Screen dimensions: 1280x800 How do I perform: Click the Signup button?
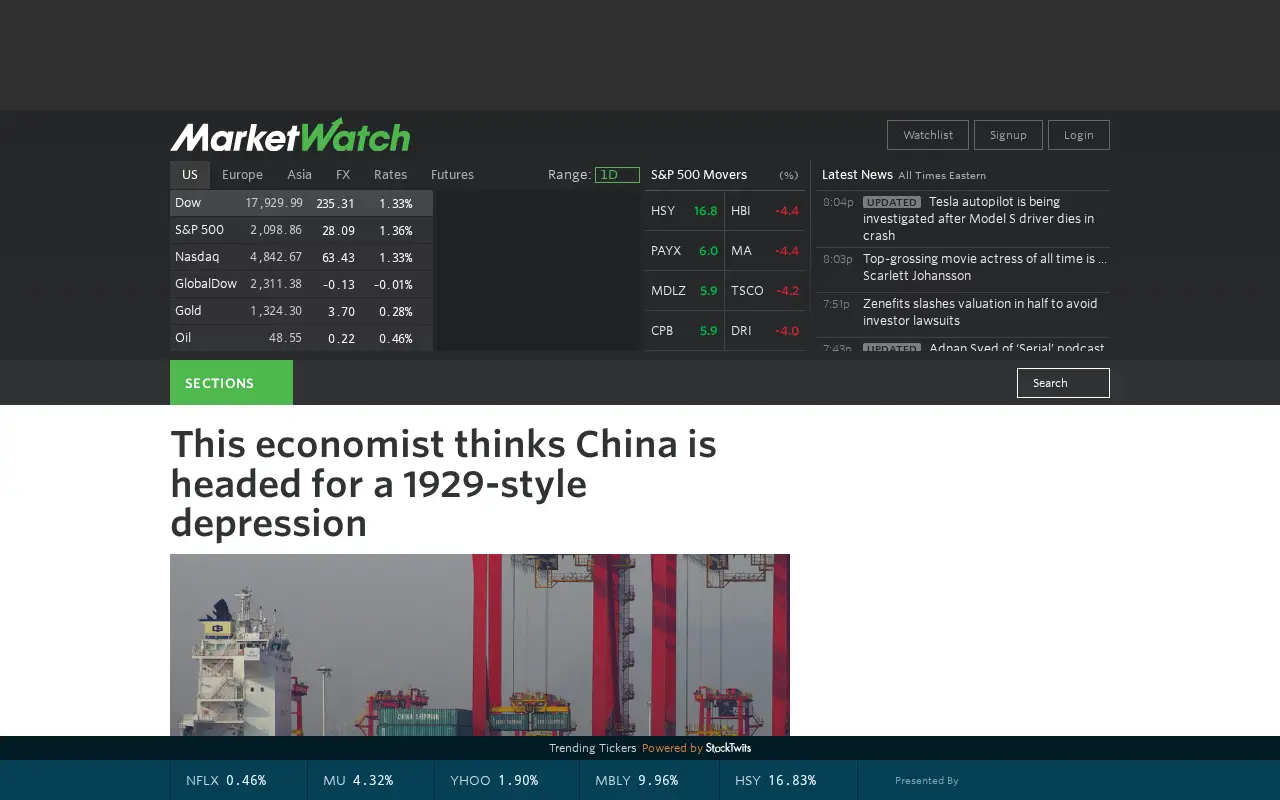(x=1008, y=135)
